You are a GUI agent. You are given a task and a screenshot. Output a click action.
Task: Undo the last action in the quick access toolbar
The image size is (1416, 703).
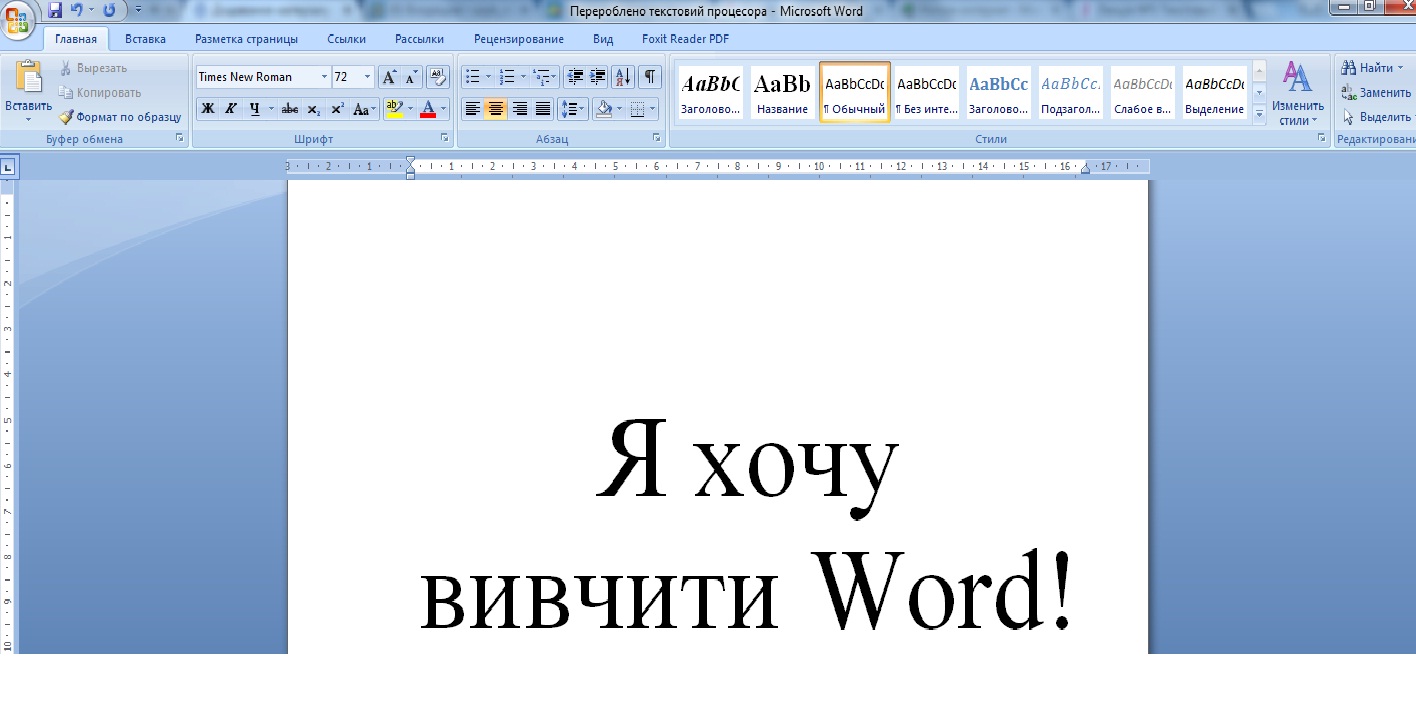pos(76,10)
